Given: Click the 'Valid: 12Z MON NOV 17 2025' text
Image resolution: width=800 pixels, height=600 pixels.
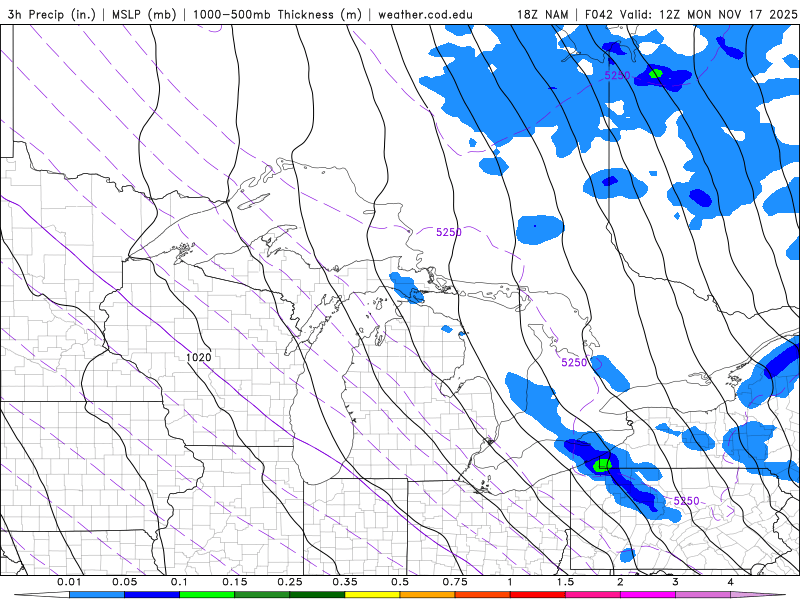Looking at the screenshot, I should tap(708, 14).
